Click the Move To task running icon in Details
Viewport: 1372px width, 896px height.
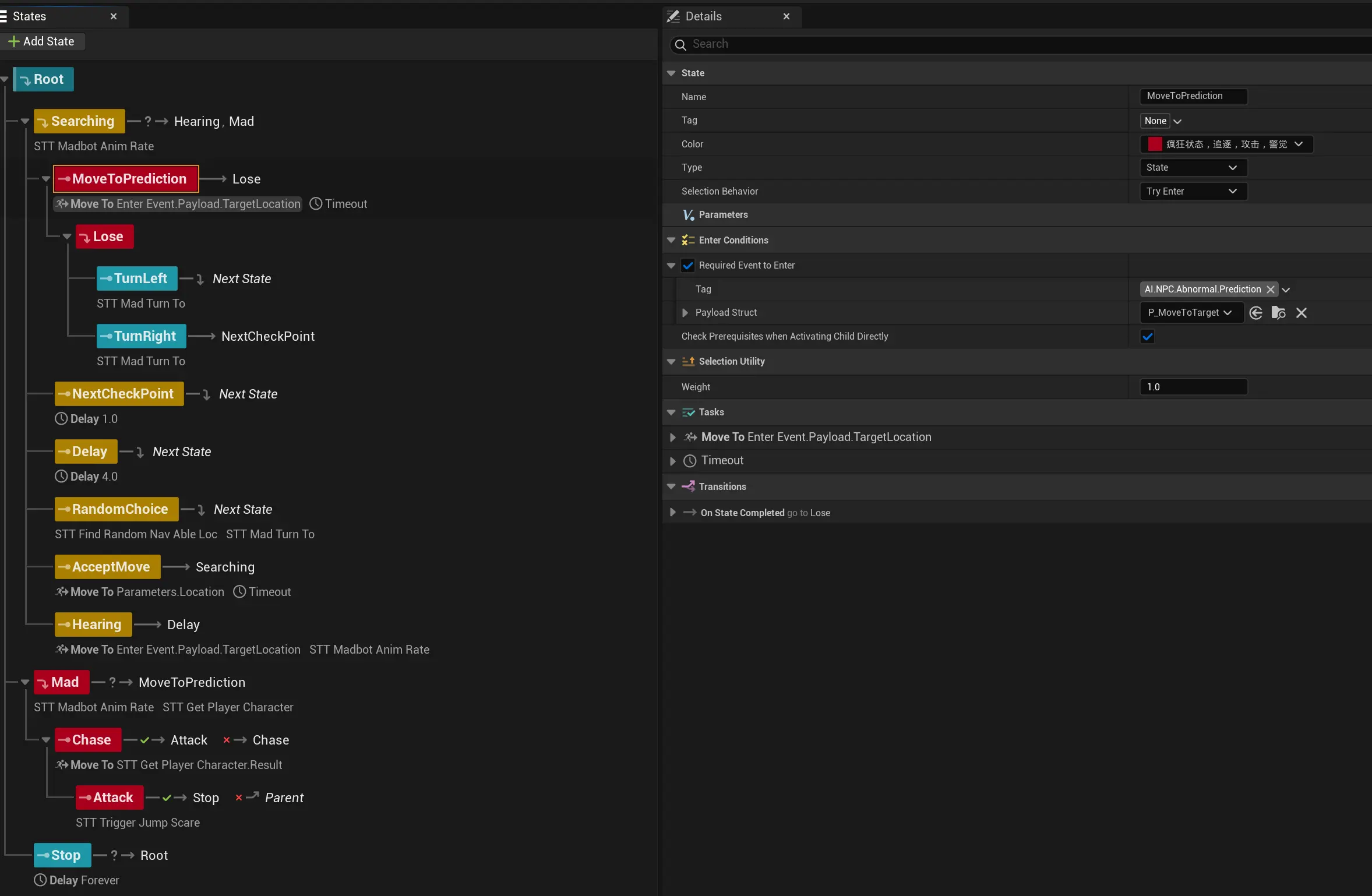690,437
